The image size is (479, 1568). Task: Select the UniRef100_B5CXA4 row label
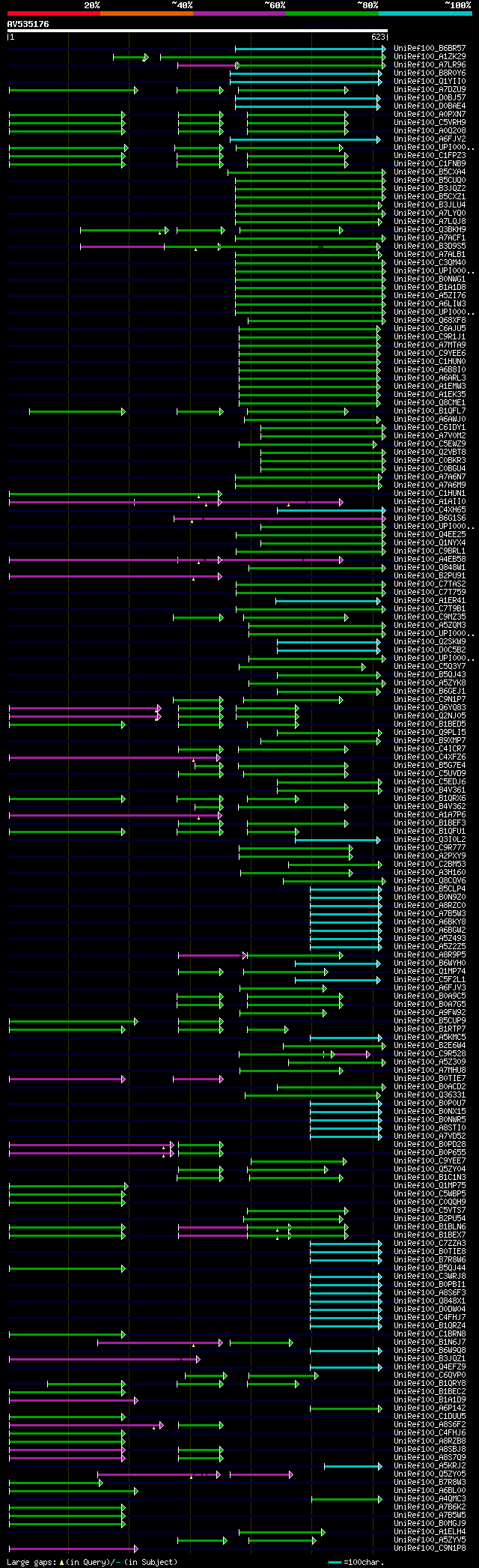pyautogui.click(x=430, y=172)
